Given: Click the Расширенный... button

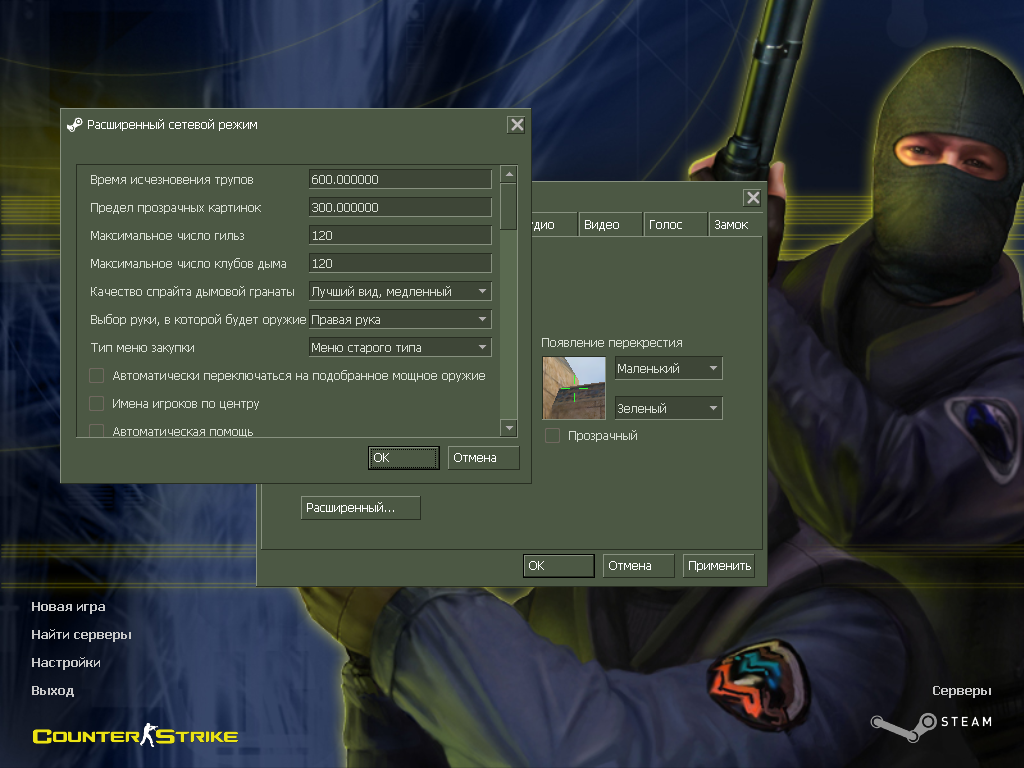Looking at the screenshot, I should (x=360, y=507).
